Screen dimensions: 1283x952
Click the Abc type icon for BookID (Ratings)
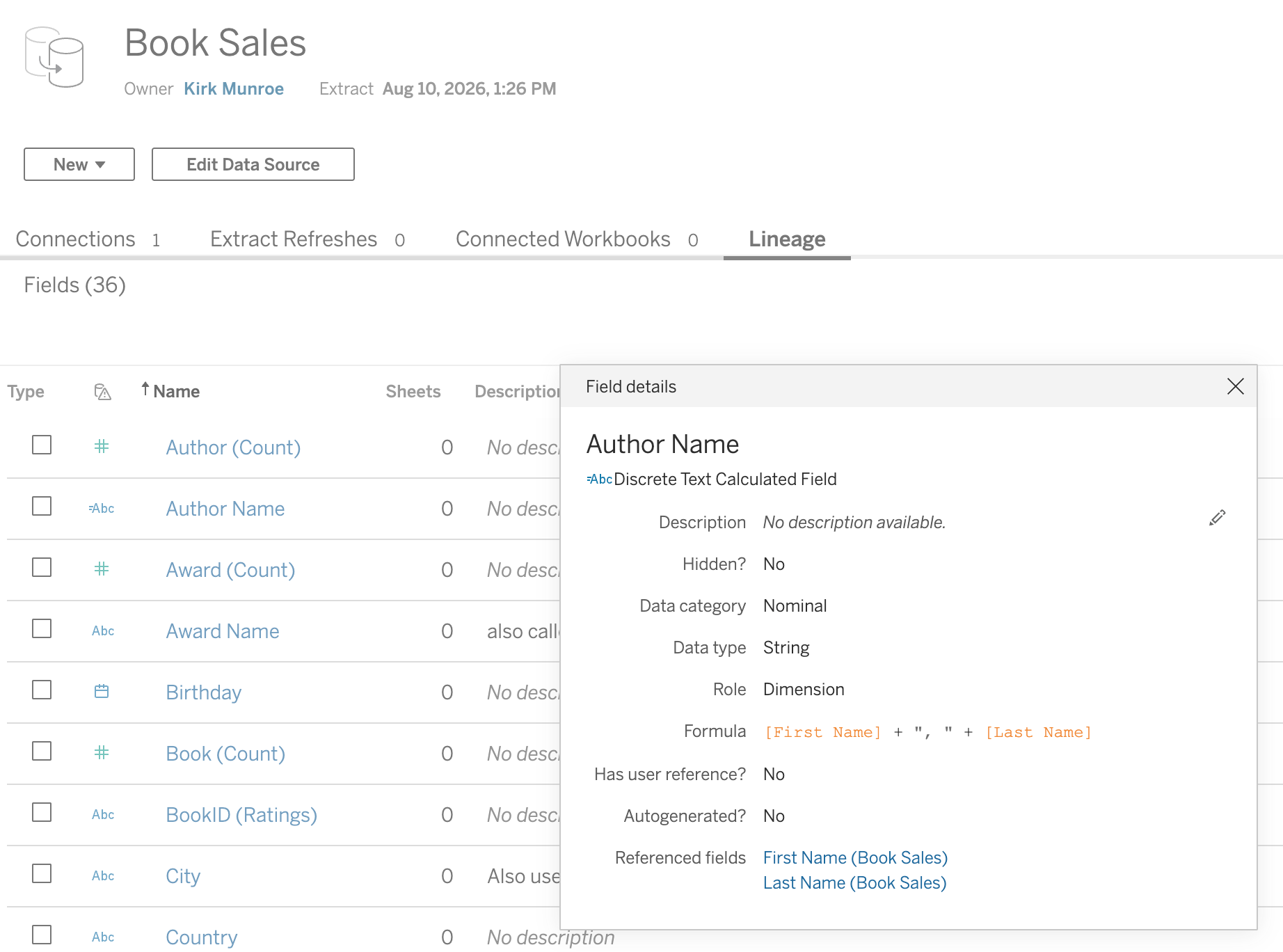point(103,815)
